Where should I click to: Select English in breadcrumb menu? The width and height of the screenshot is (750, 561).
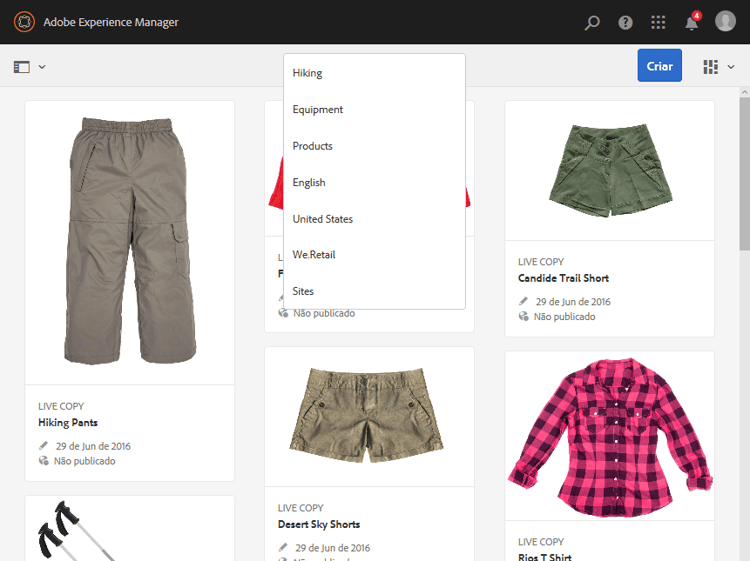pos(374,182)
